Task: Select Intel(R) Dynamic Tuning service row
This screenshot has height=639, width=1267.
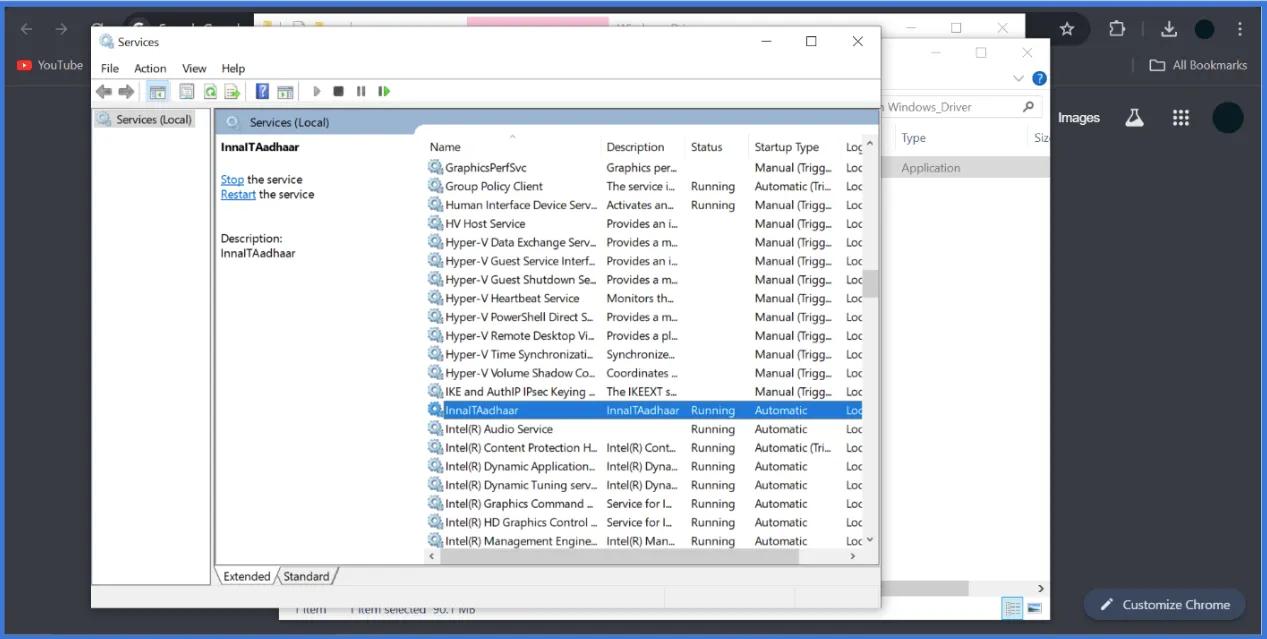Action: pyautogui.click(x=644, y=485)
